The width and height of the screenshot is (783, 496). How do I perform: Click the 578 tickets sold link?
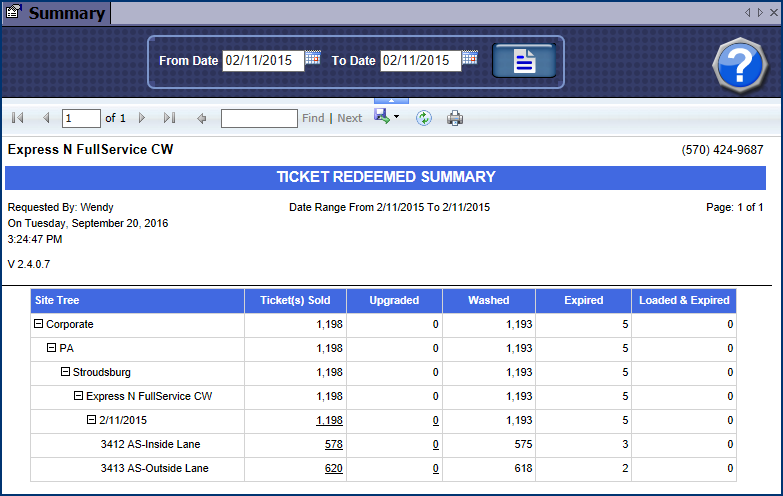click(x=334, y=444)
